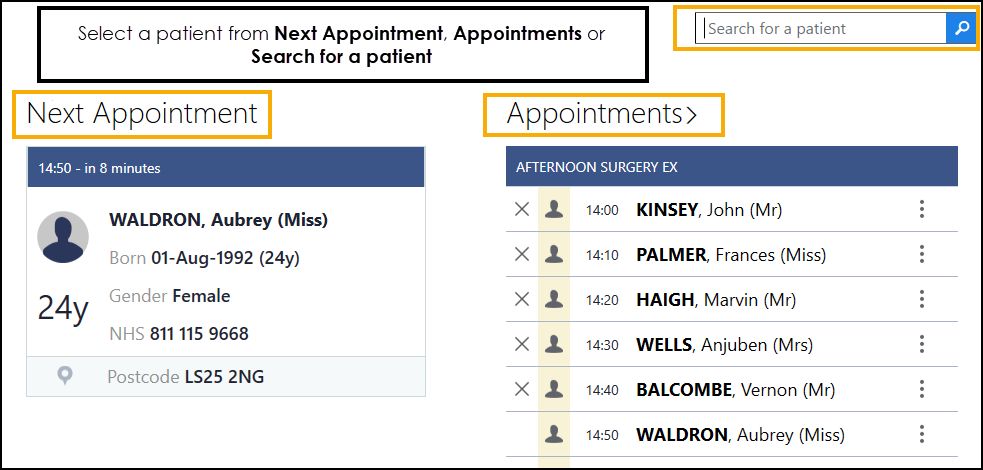Click person icon beside 14:50 WALDRON appointment
Image resolution: width=983 pixels, height=470 pixels.
coord(553,435)
